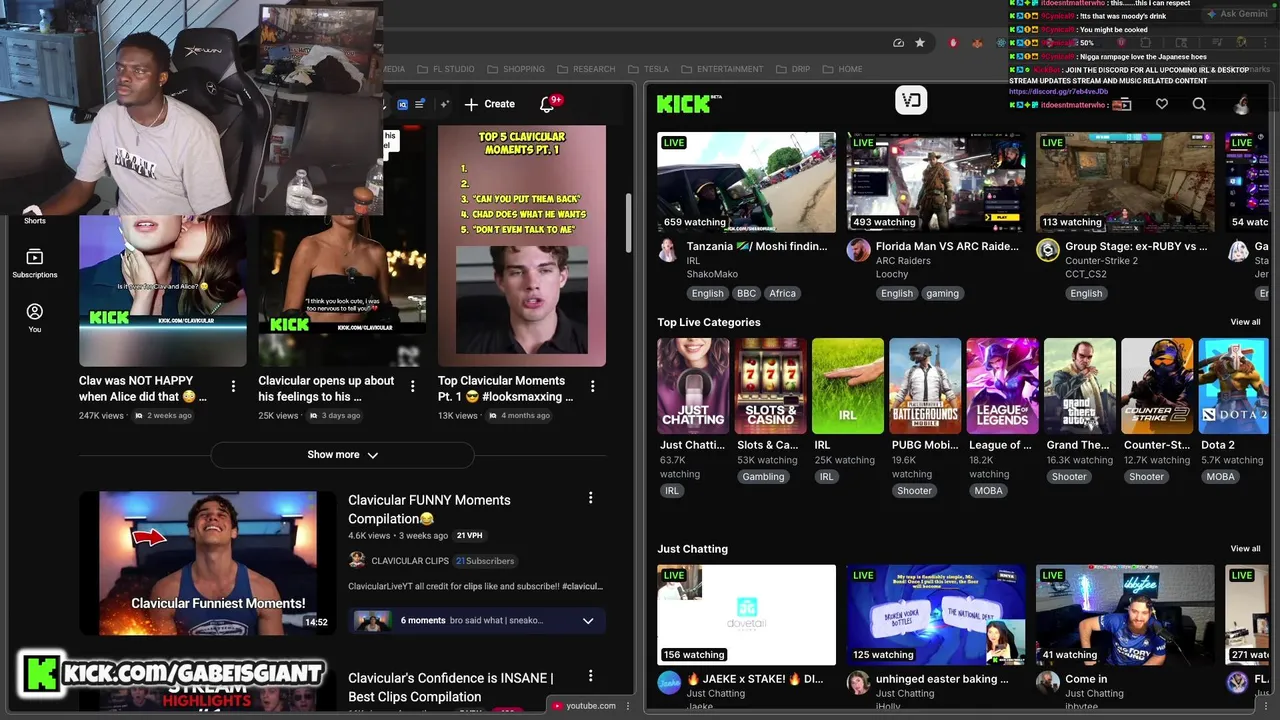The image size is (1280, 720).
Task: Select the Africa tag
Action: (x=782, y=293)
